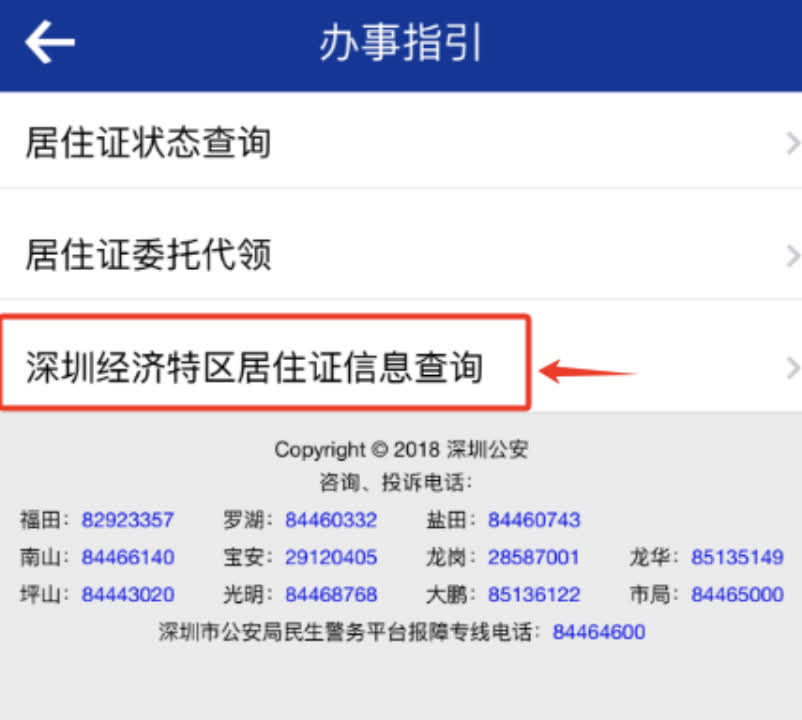Call 光明 phone number 84468768
The width and height of the screenshot is (802, 720).
(331, 594)
